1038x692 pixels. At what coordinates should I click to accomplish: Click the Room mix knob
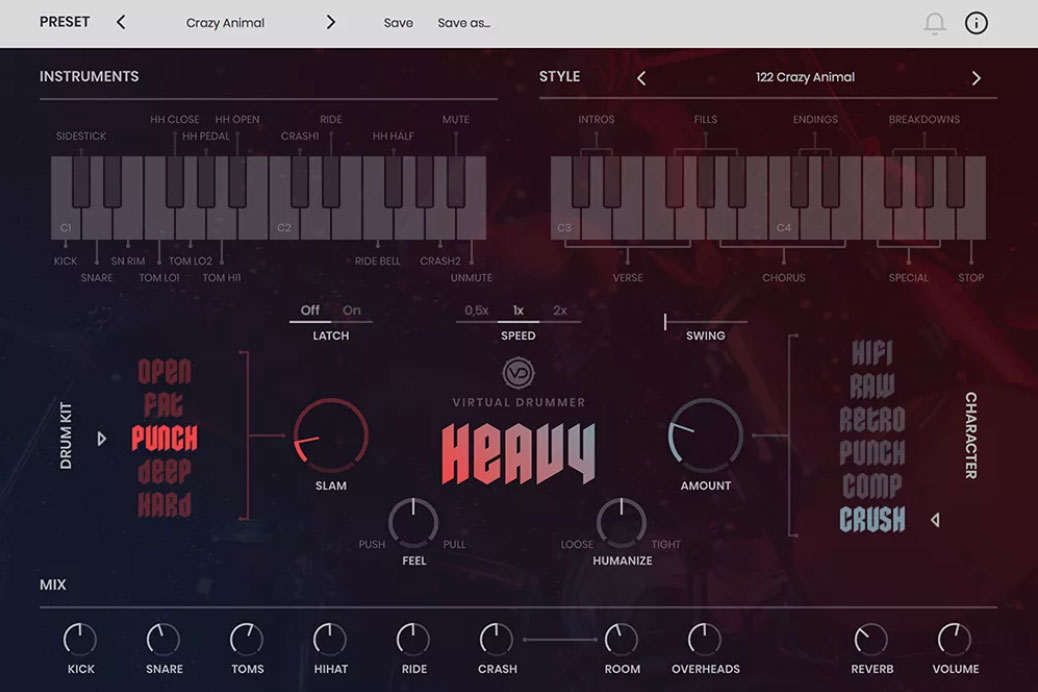[x=622, y=640]
